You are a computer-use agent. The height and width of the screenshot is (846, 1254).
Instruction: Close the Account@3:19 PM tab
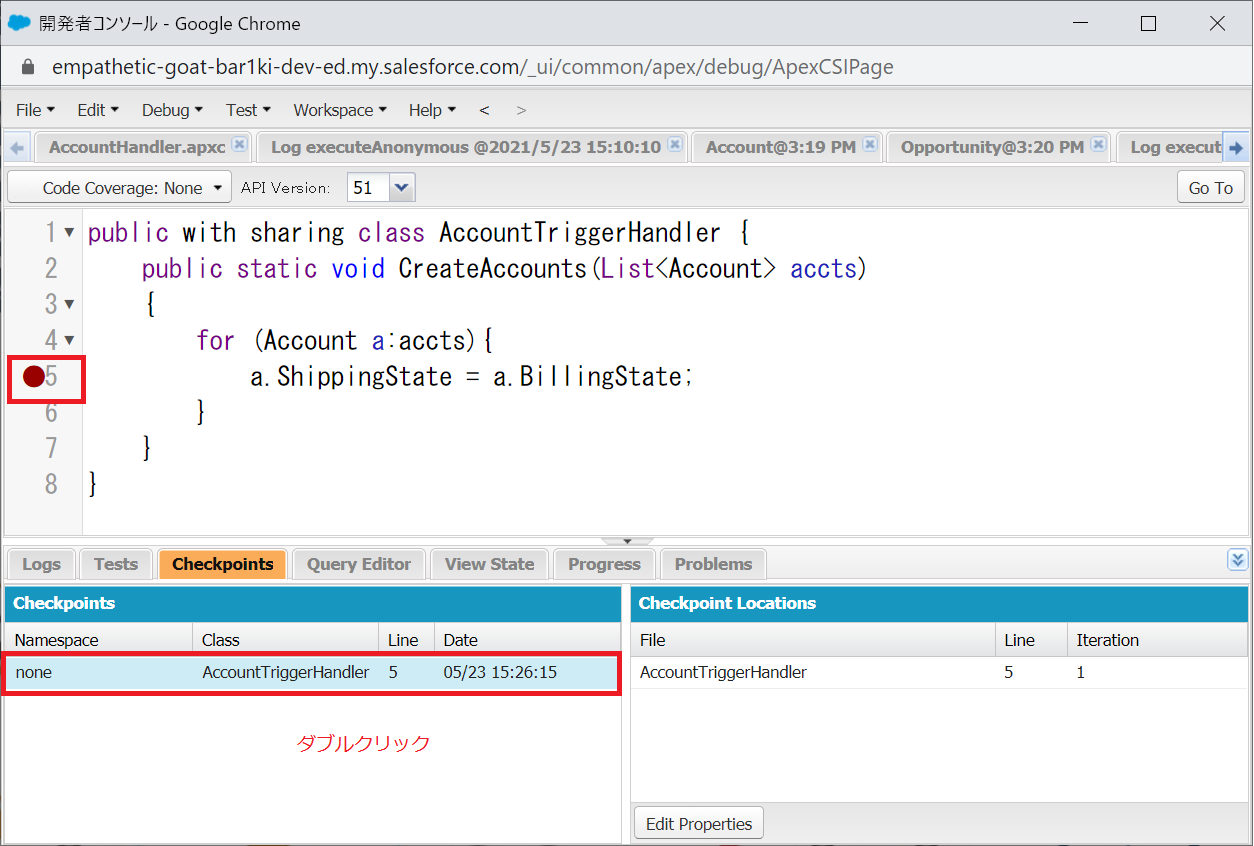(x=870, y=144)
